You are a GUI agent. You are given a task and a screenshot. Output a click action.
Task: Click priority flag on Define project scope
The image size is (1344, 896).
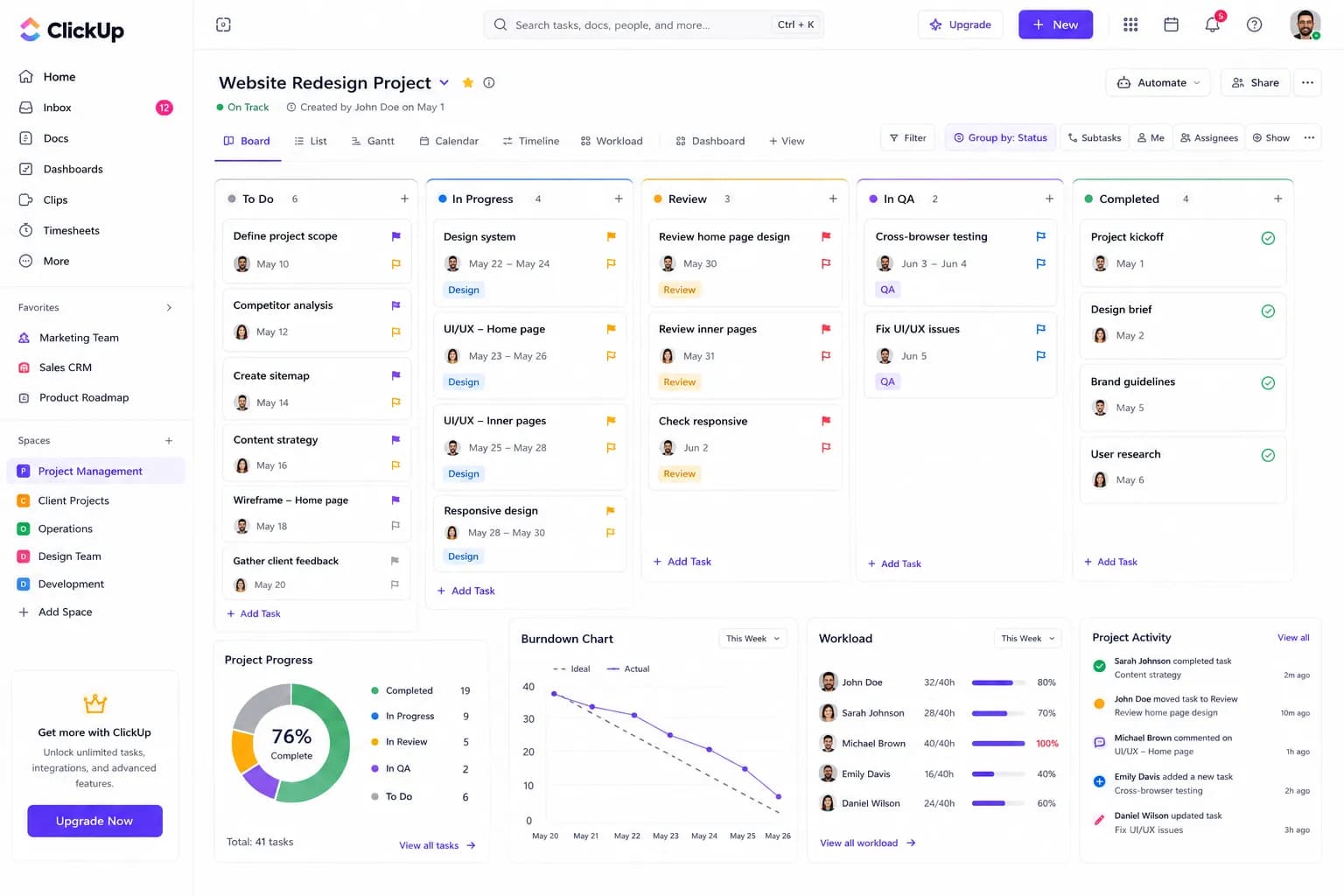point(395,236)
